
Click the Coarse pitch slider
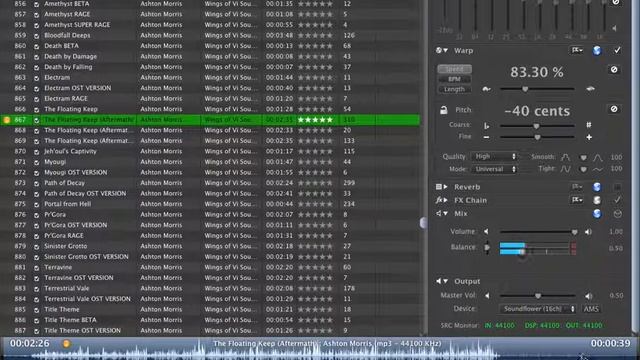[x=537, y=126]
